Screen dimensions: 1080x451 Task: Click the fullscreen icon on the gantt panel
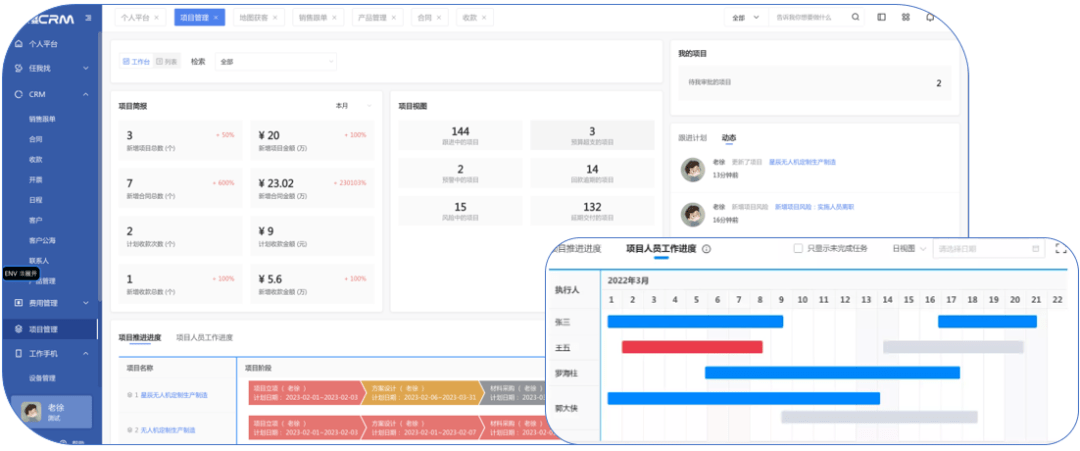(1061, 249)
